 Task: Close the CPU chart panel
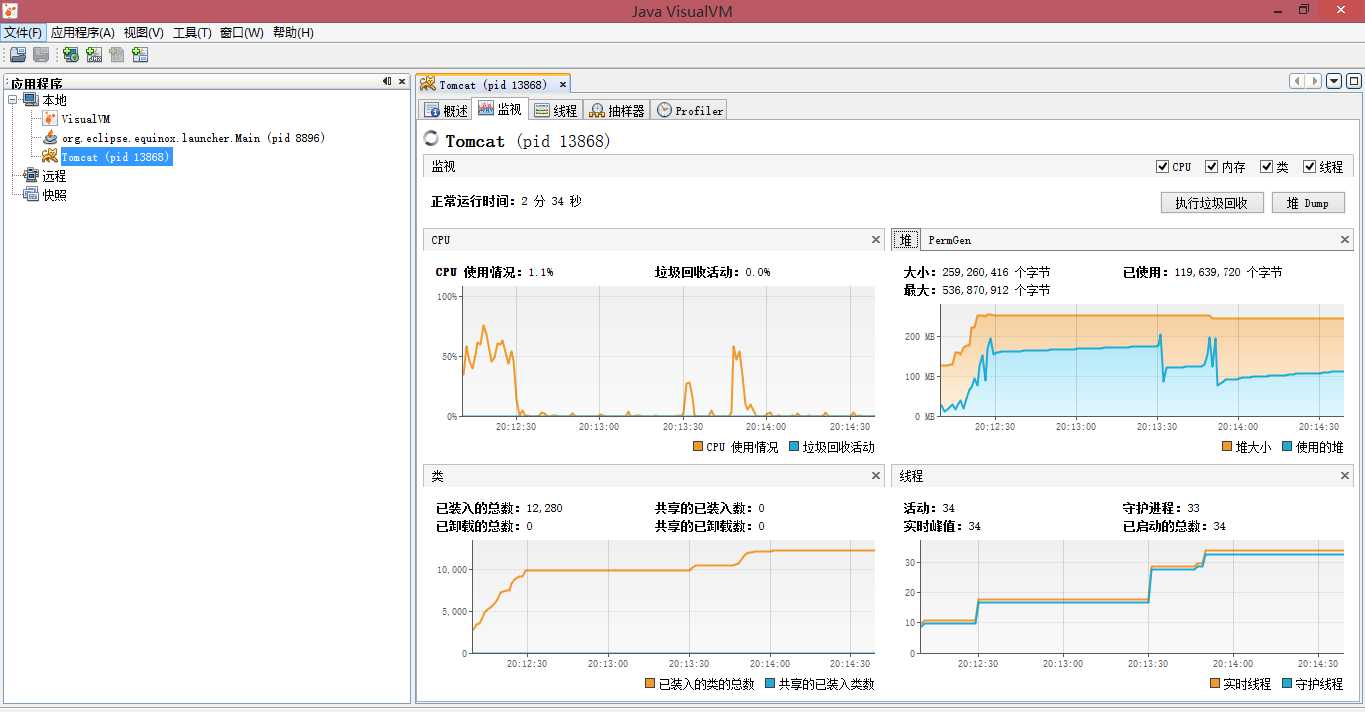tap(876, 240)
